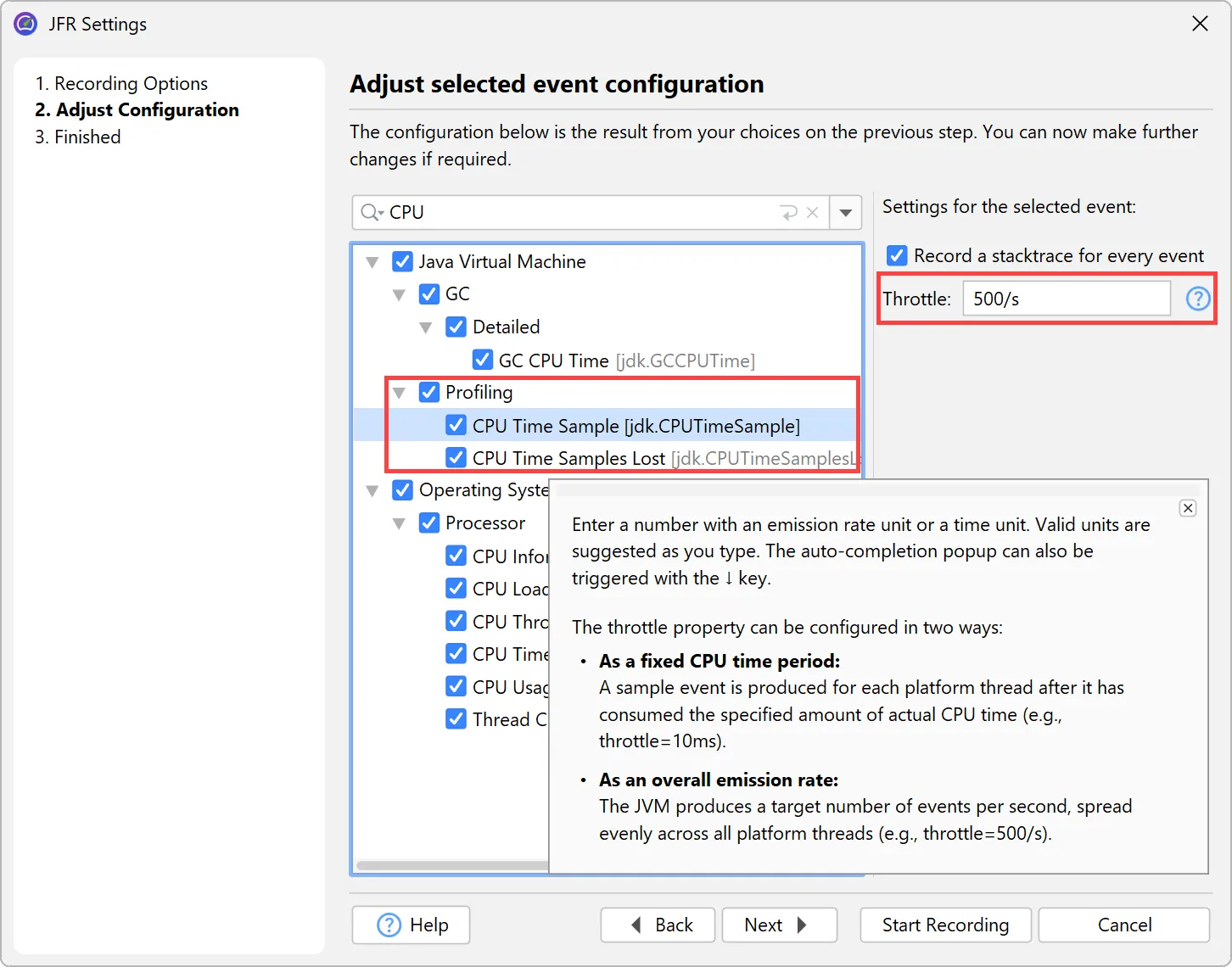1232x967 pixels.
Task: Toggle the CPU Time Samples Lost checkbox
Action: (456, 458)
